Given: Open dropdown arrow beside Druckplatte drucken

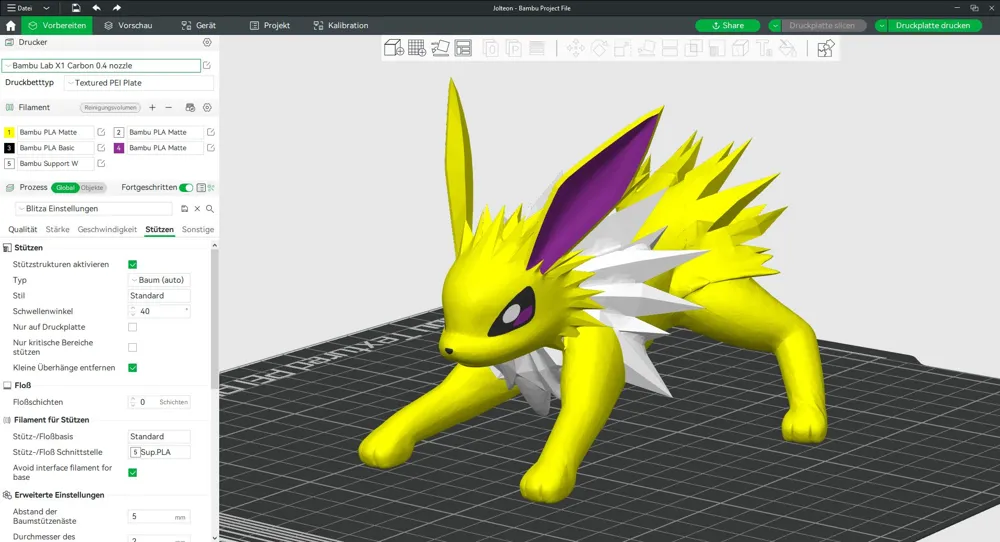Looking at the screenshot, I should point(881,26).
